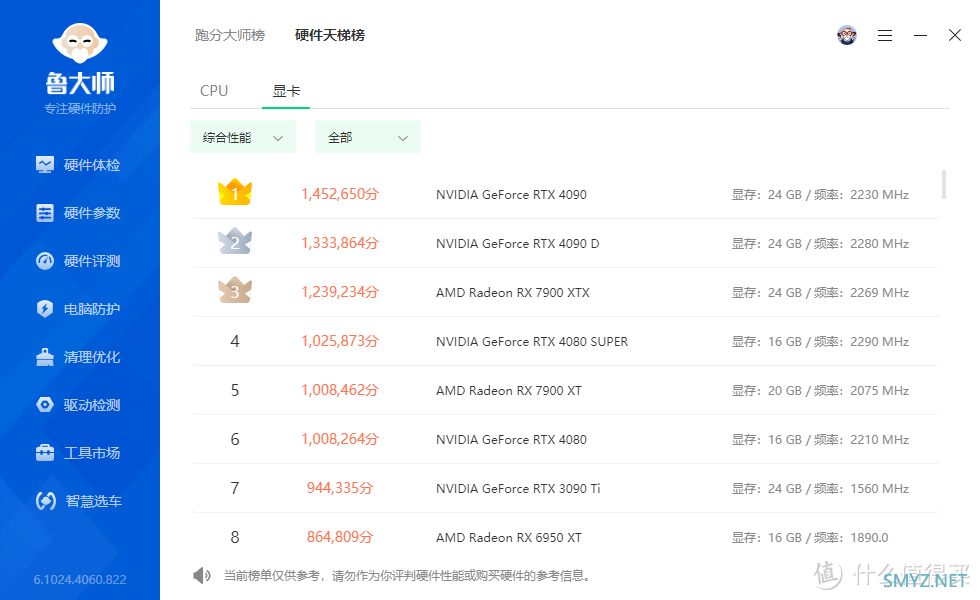Click score 1,239,234分
The image size is (980, 600).
340,292
